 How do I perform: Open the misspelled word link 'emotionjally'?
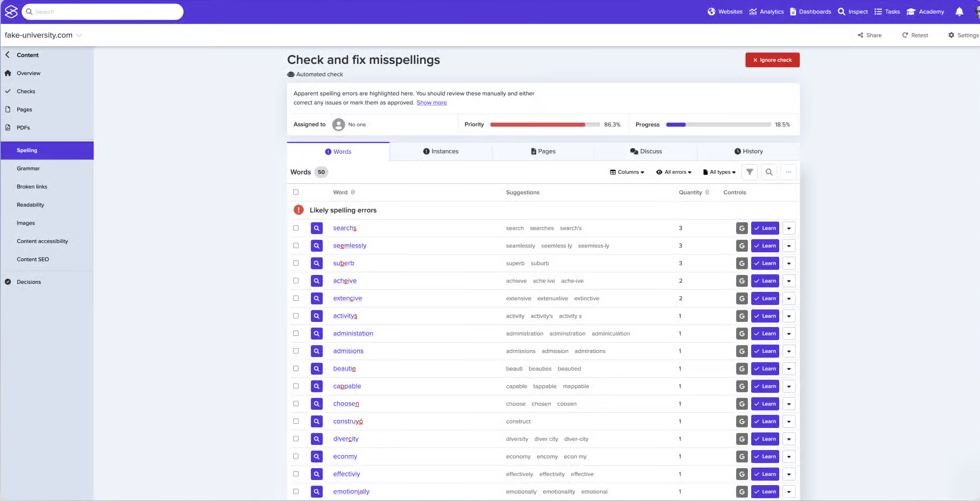point(351,492)
